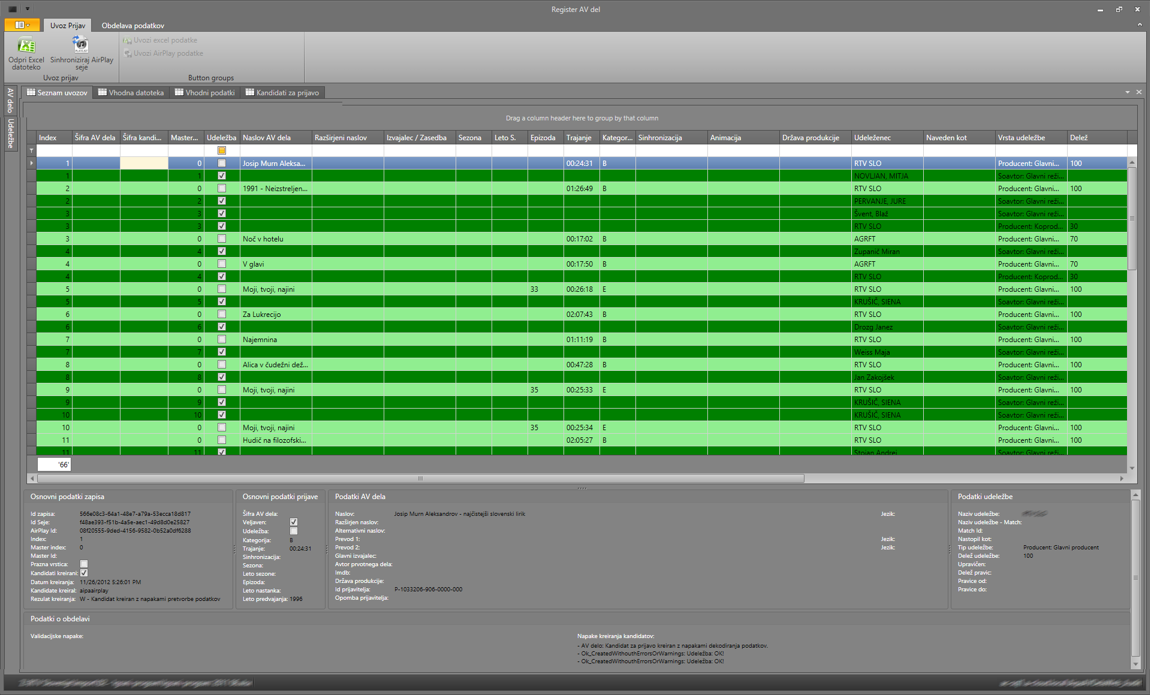This screenshot has height=695, width=1150.
Task: Open the Vhodni podatki tab
Action: tap(205, 93)
